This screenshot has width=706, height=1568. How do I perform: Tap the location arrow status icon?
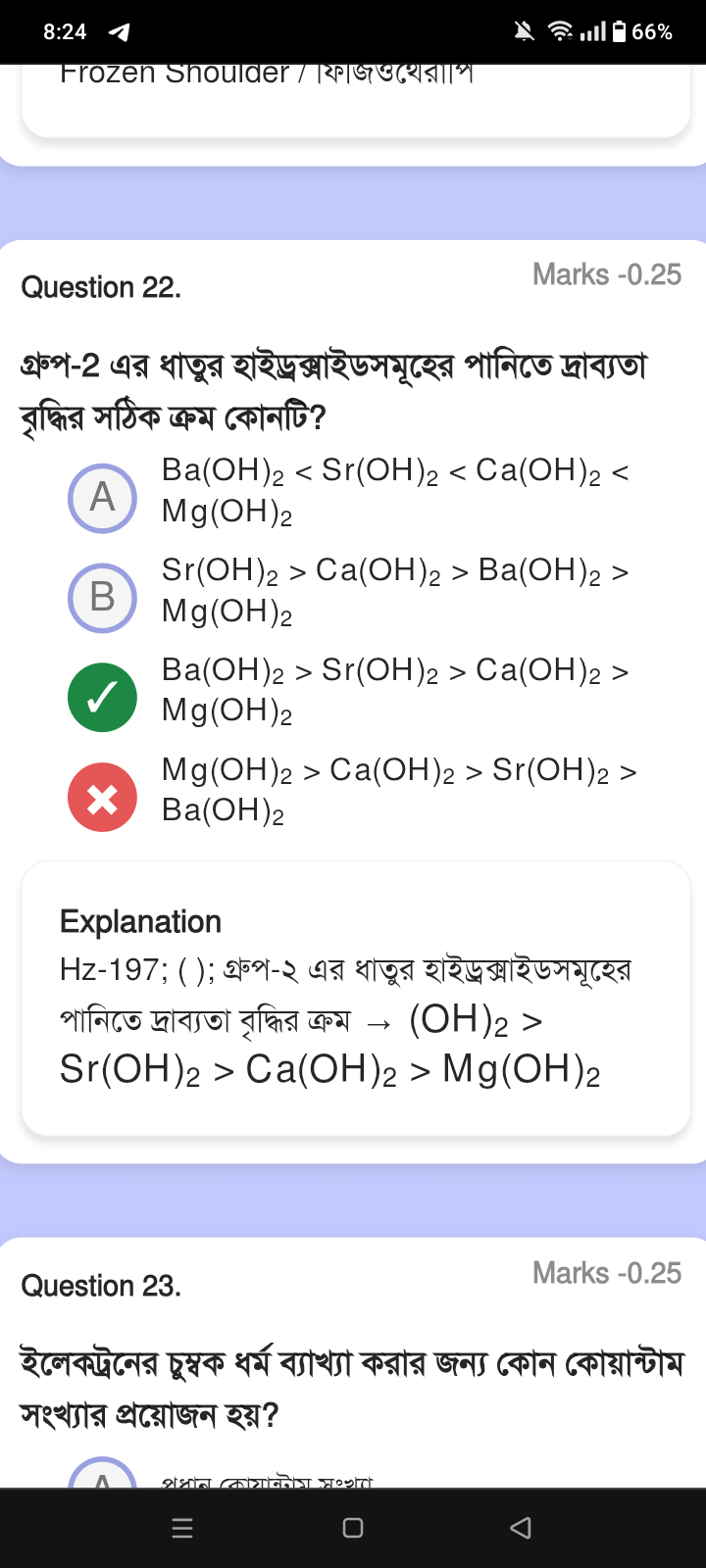coord(119,32)
